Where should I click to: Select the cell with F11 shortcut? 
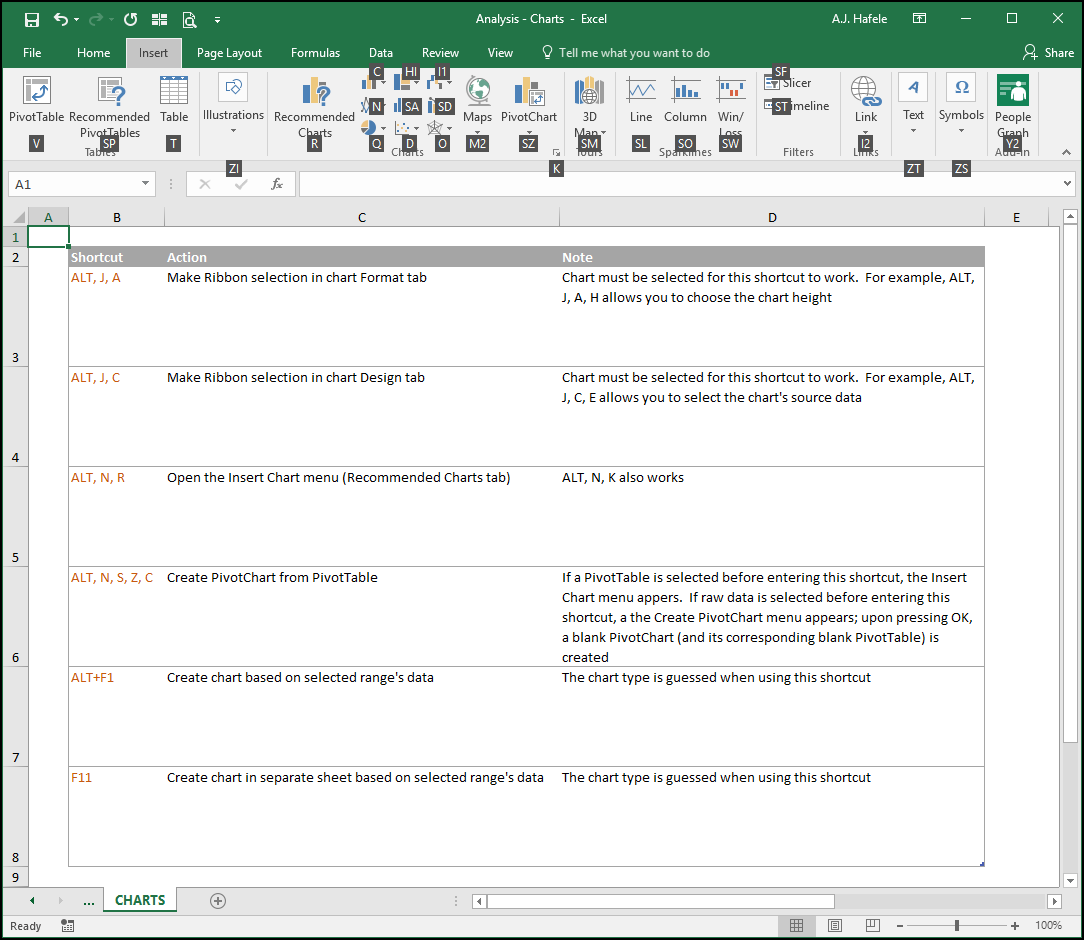pos(117,816)
